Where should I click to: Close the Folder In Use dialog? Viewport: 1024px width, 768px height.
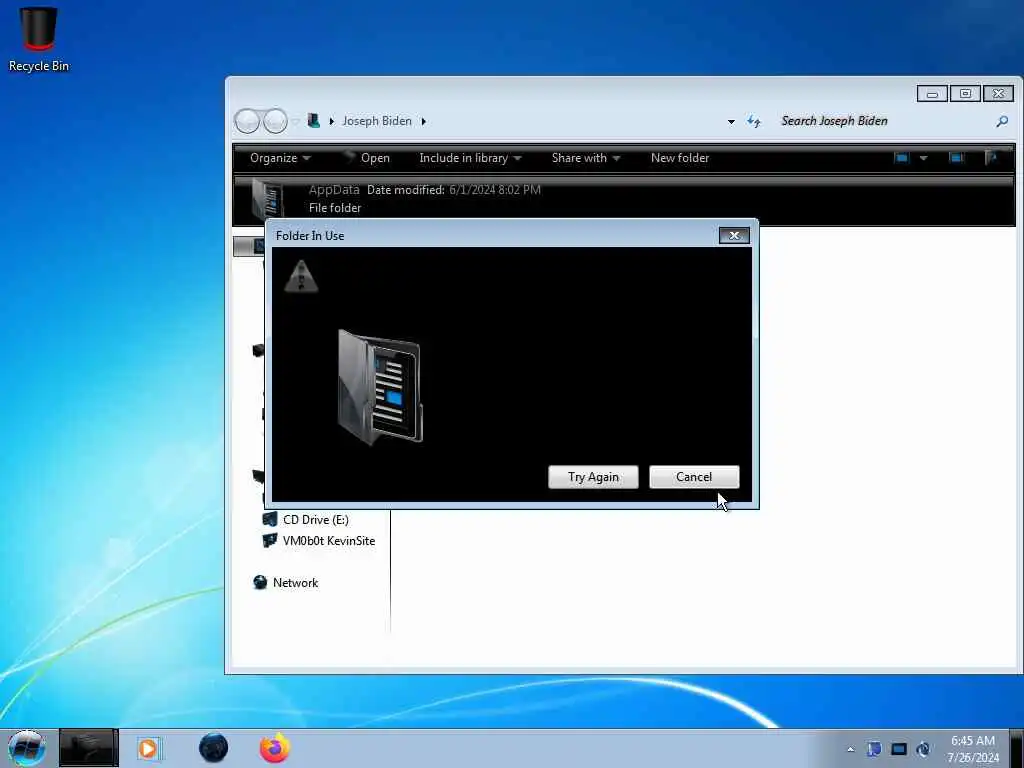pyautogui.click(x=734, y=236)
